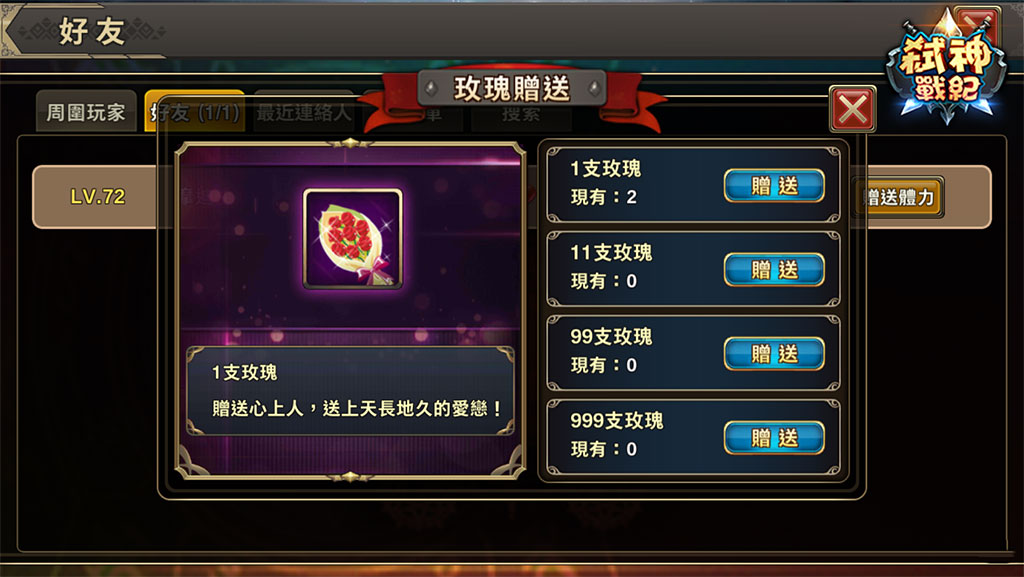Image resolution: width=1024 pixels, height=577 pixels.
Task: Select the 1支玫瑰 row
Action: point(693,185)
